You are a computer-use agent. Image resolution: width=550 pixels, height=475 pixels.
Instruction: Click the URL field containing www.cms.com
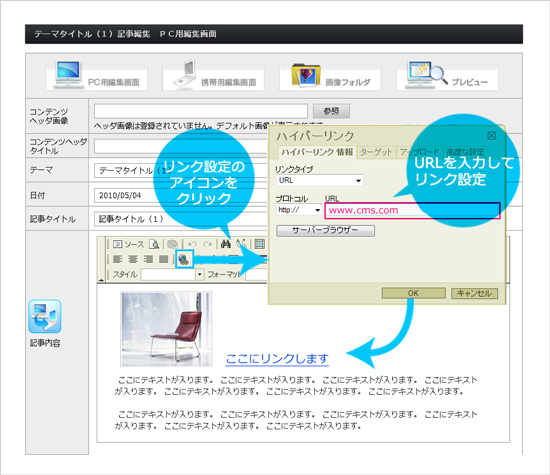point(412,210)
